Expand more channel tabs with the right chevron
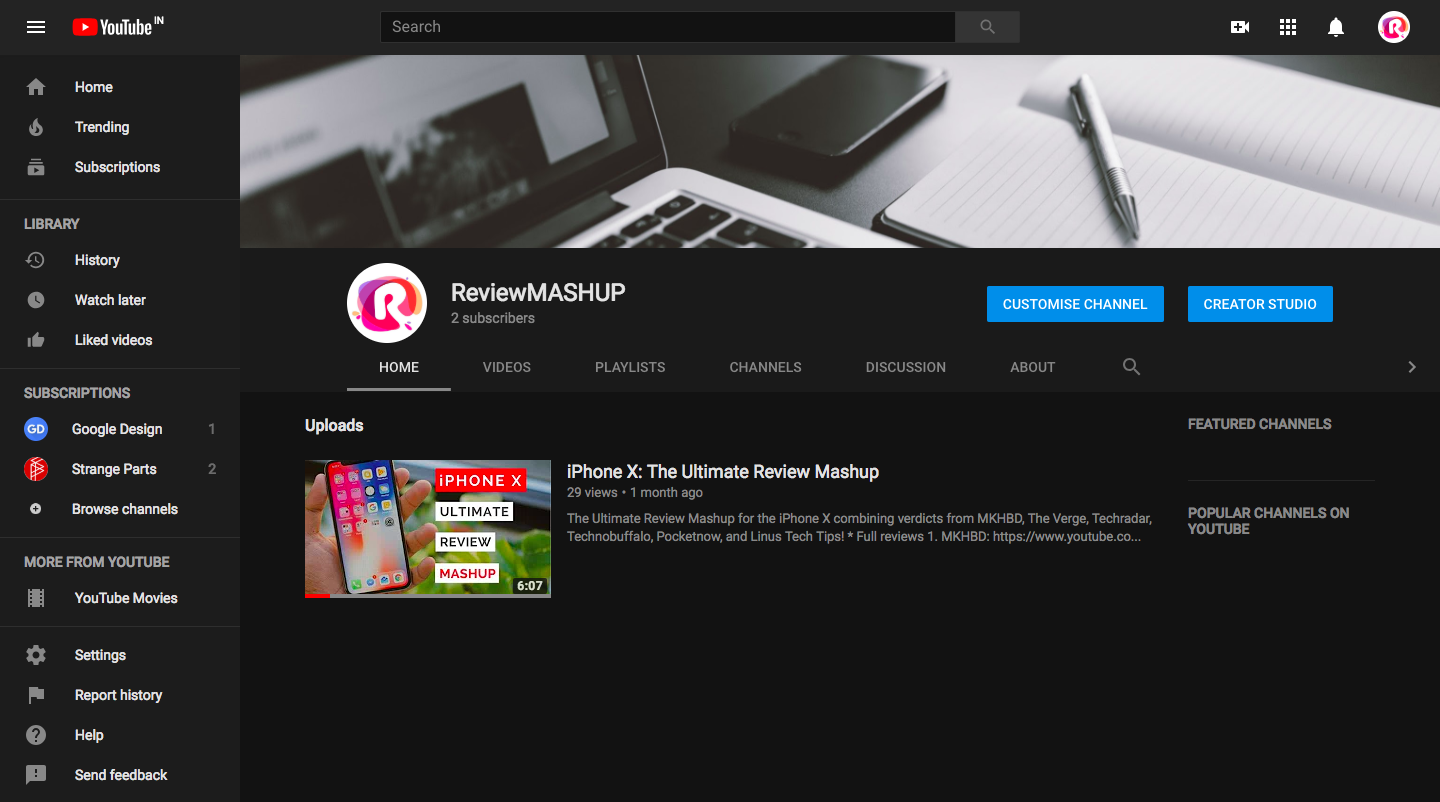 1412,367
